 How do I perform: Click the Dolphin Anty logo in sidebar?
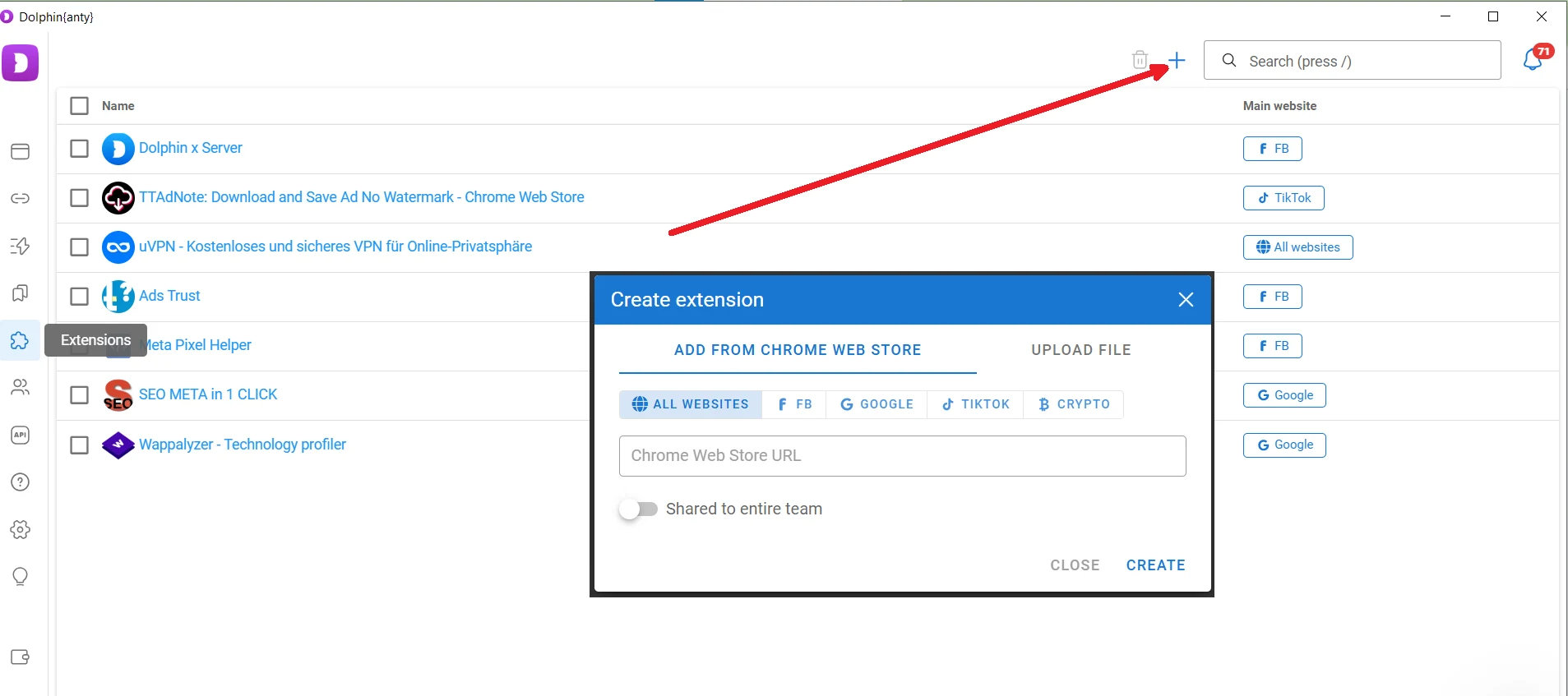pos(21,62)
